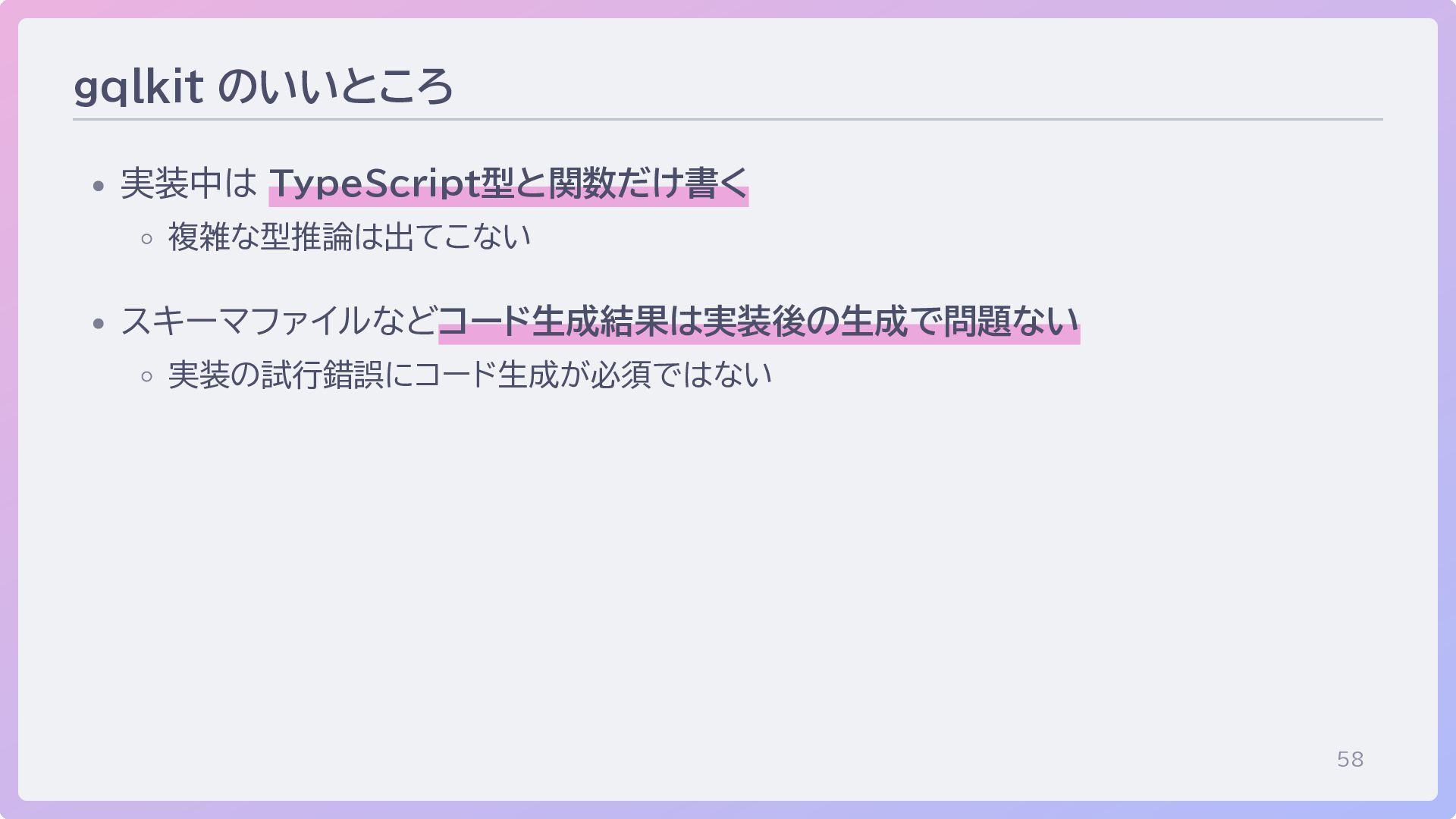Click the text "実装中は"

click(x=189, y=184)
